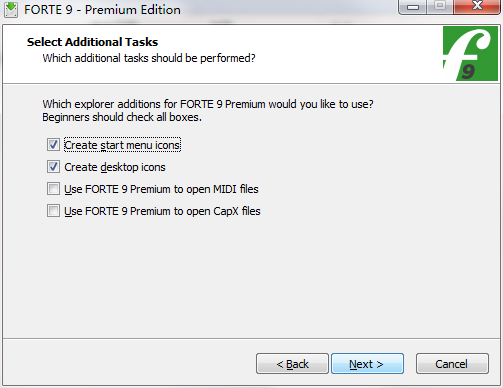Click the 'Select Additional Tasks' heading
Screen dimensions: 503x388
[92, 42]
